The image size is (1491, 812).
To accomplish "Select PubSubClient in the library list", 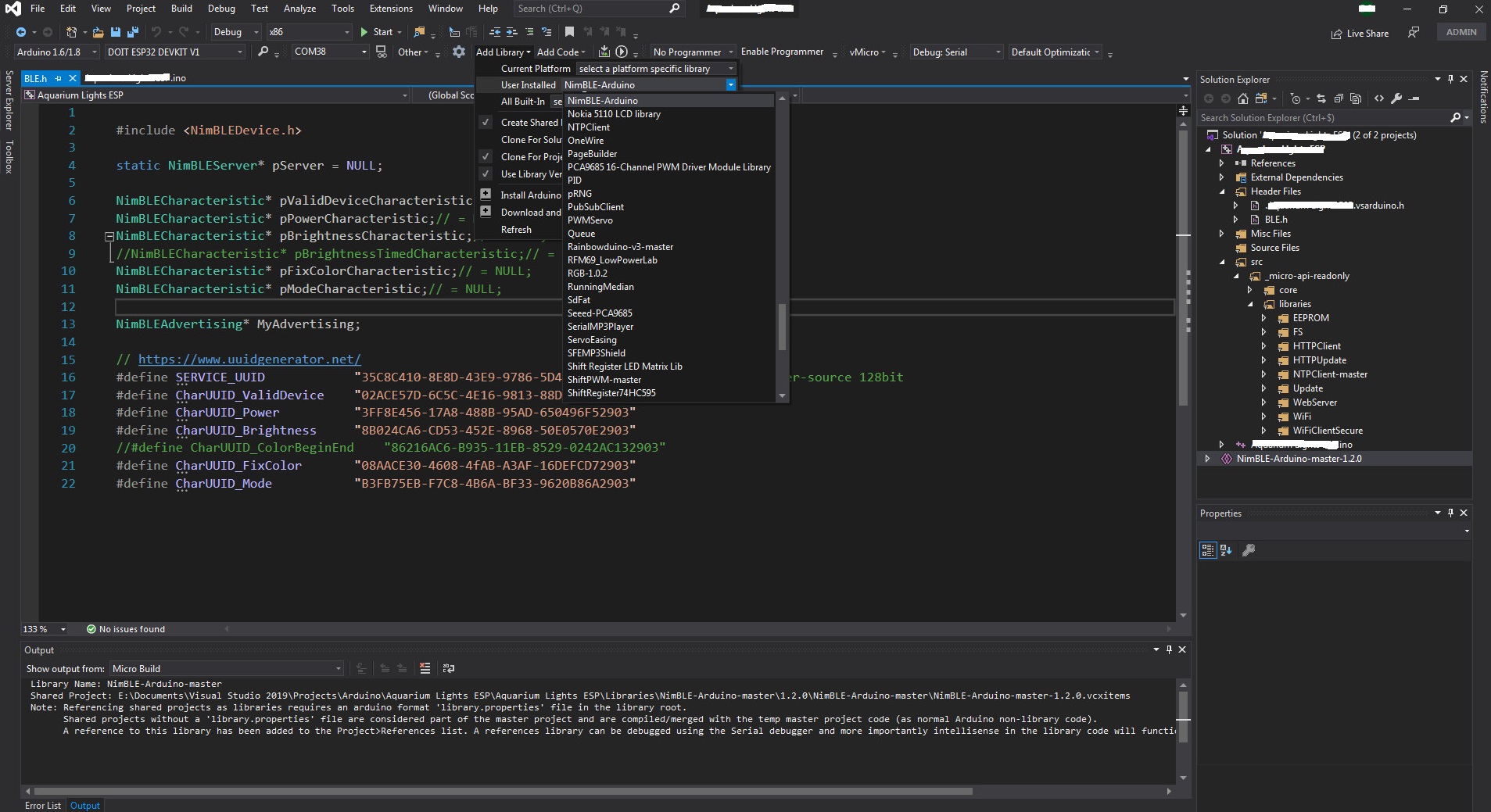I will click(595, 207).
